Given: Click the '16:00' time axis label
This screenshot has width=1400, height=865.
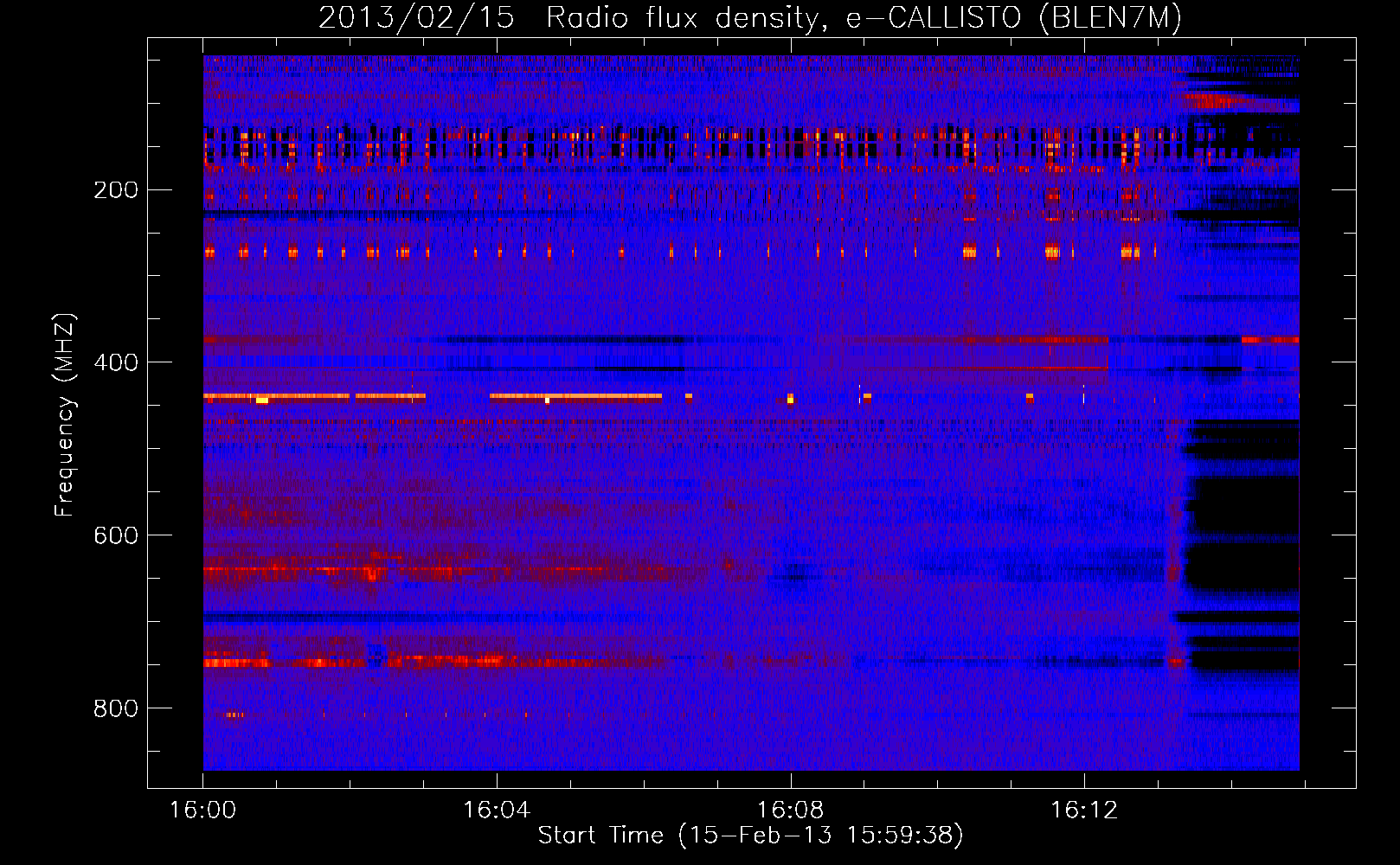Looking at the screenshot, I should 202,811.
